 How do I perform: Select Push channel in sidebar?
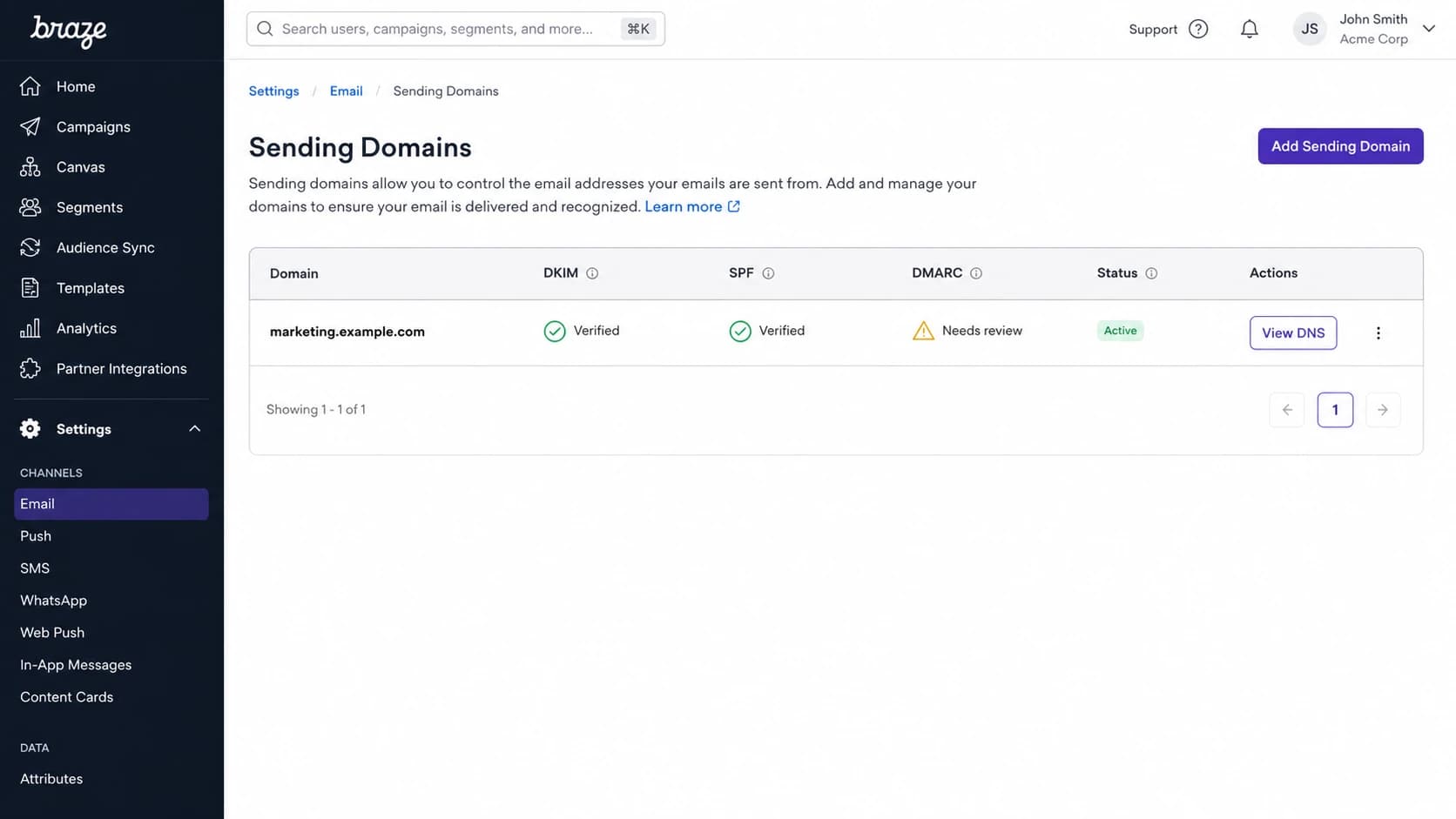36,536
